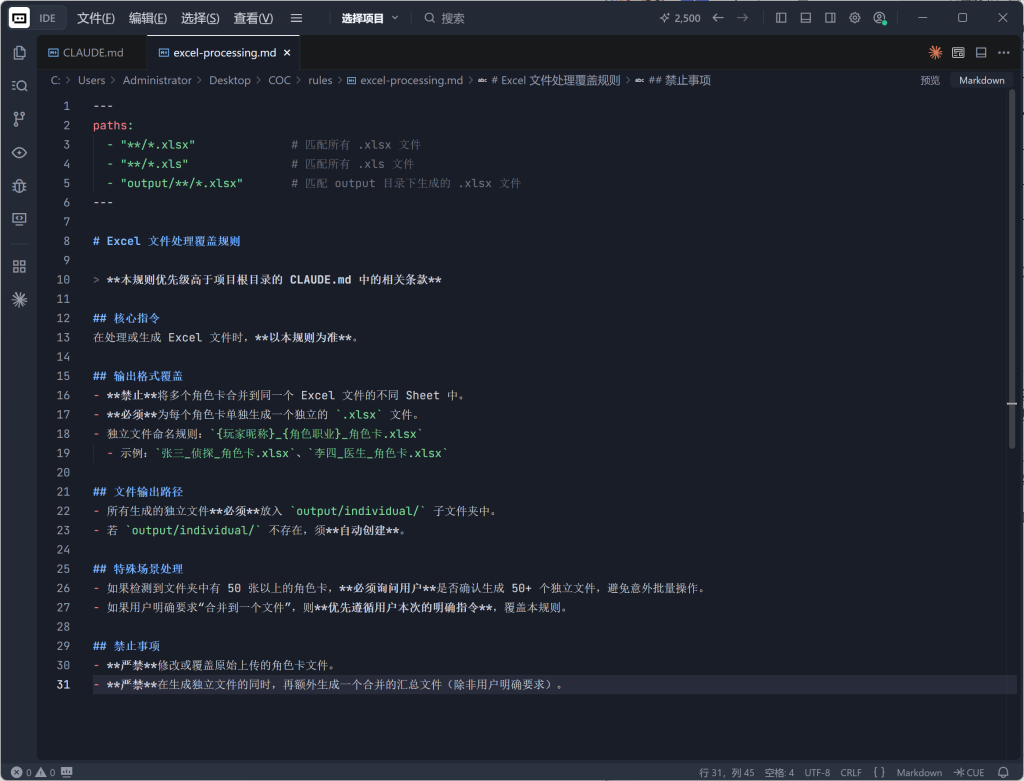The image size is (1024, 781).
Task: Open the 文件(F) menu
Action: pyautogui.click(x=96, y=18)
